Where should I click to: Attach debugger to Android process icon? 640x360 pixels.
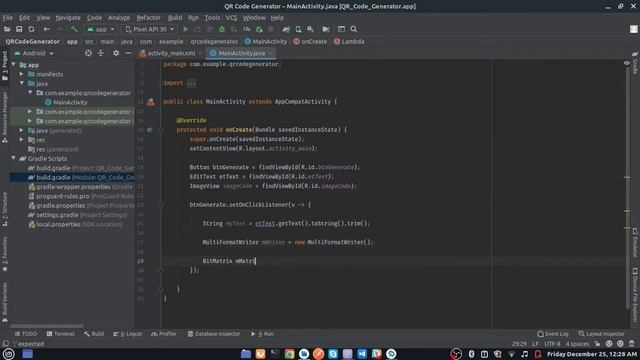click(259, 29)
